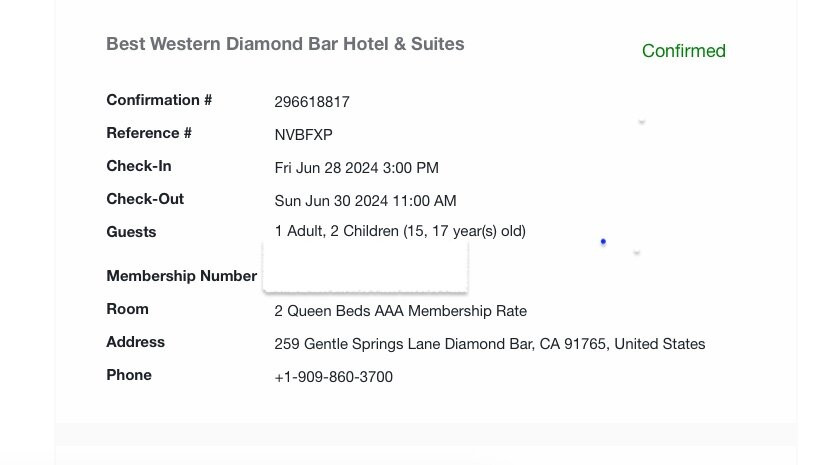Image resolution: width=835 pixels, height=465 pixels.
Task: Click the Check-In label
Action: pyautogui.click(x=139, y=166)
